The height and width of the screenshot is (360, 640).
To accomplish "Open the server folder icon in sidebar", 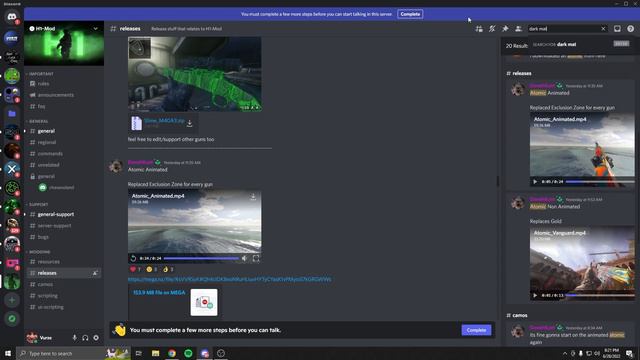I will (12, 113).
